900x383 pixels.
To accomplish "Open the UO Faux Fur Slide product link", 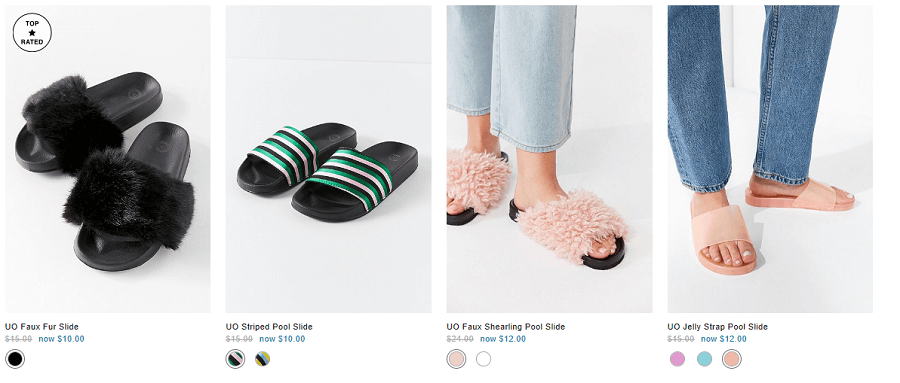I will click(x=42, y=327).
